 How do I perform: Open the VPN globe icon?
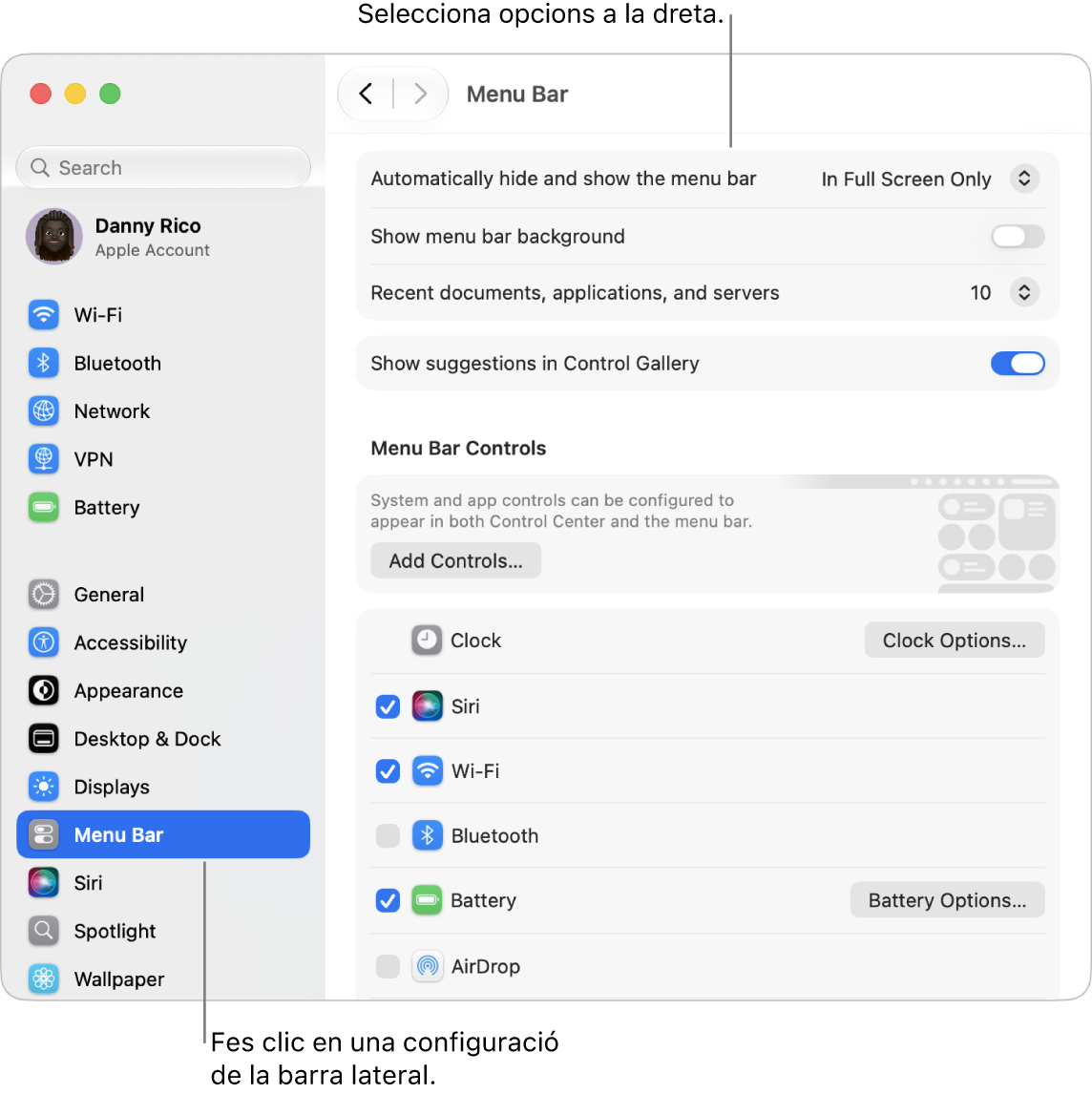pyautogui.click(x=43, y=459)
